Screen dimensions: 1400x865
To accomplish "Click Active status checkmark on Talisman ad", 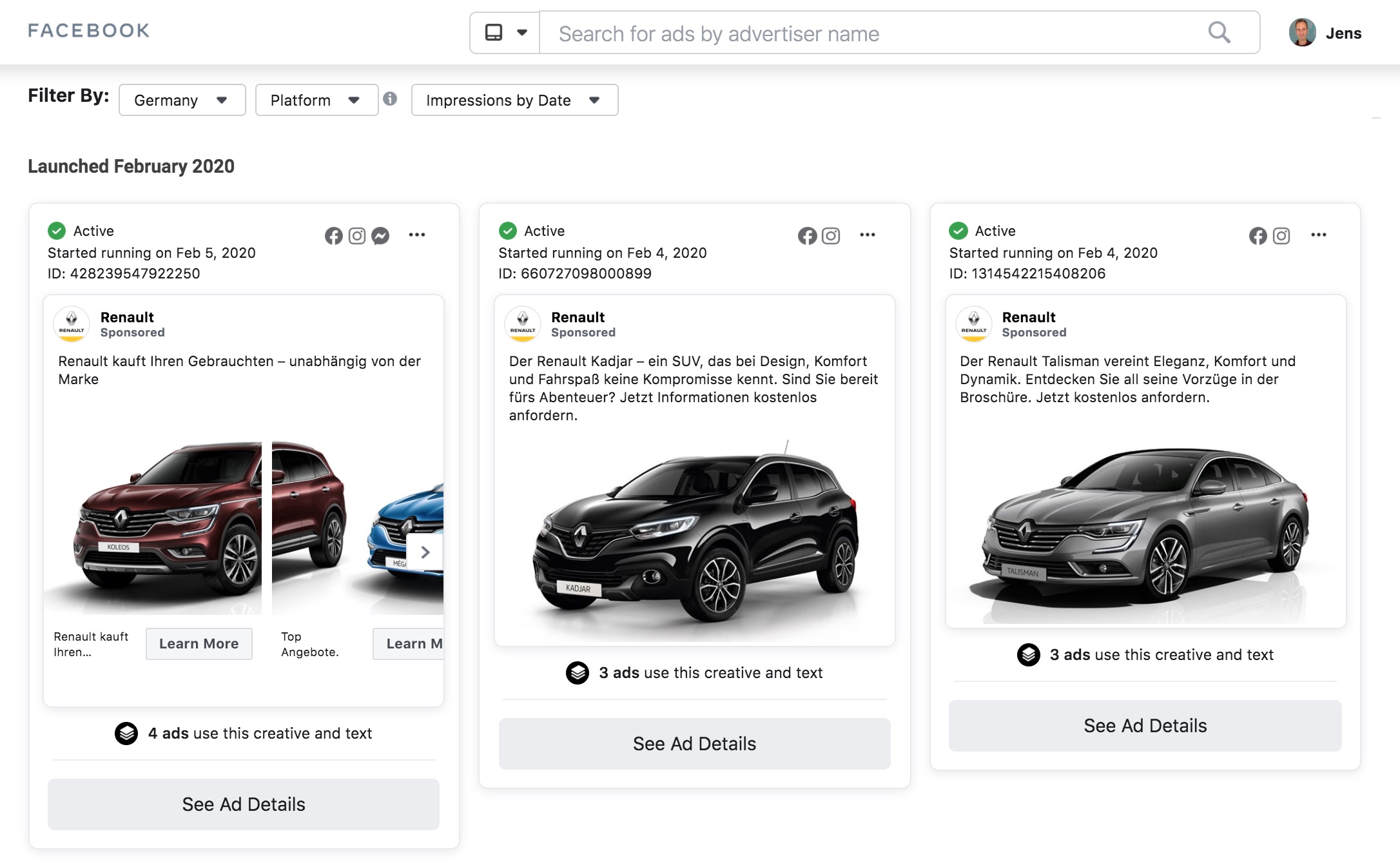I will point(958,231).
